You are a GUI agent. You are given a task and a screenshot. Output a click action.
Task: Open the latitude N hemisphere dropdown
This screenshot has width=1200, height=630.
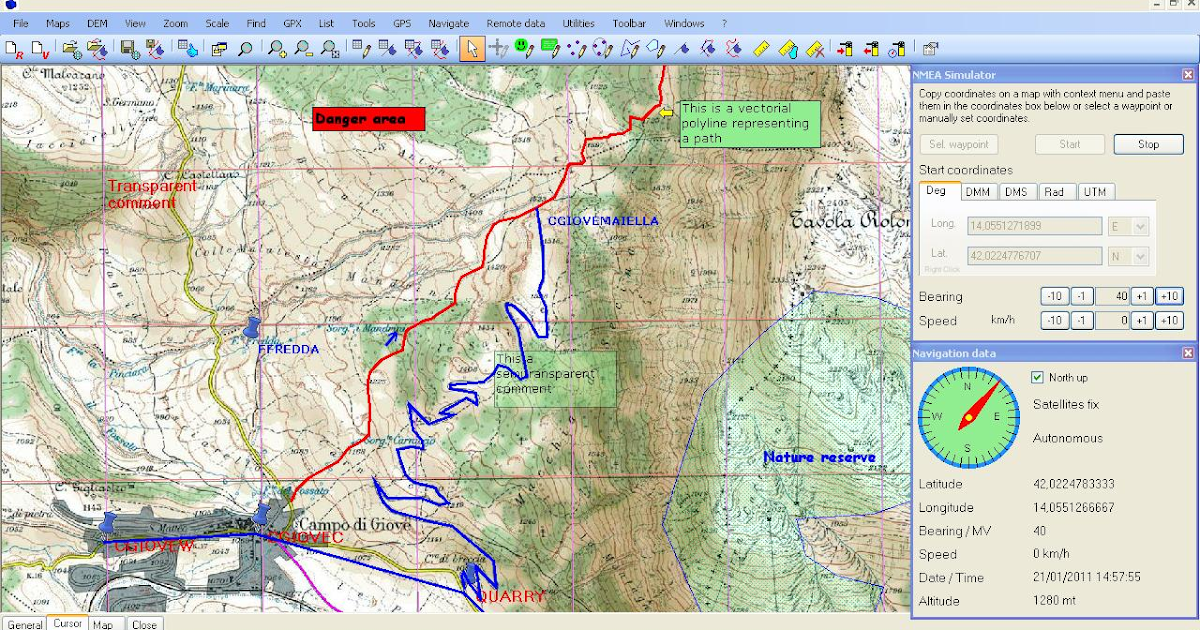click(x=1140, y=256)
